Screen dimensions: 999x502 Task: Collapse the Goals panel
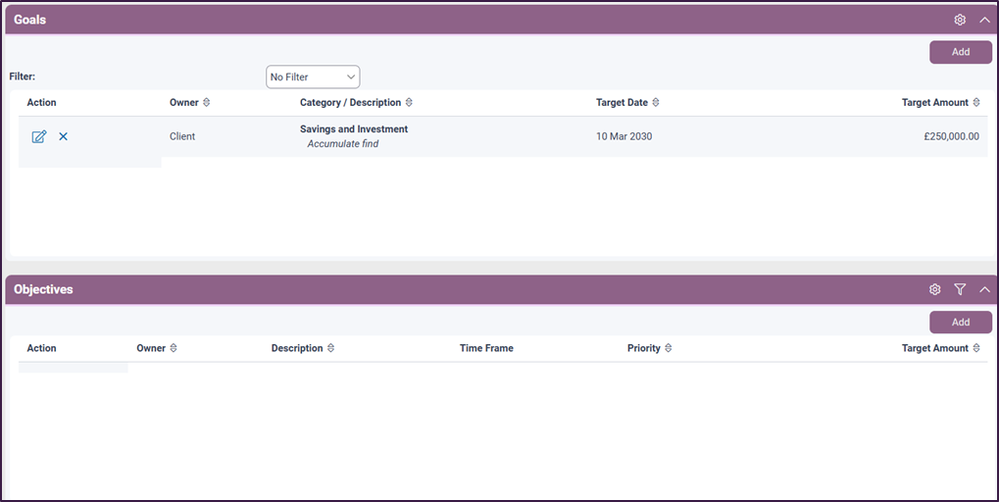point(984,20)
